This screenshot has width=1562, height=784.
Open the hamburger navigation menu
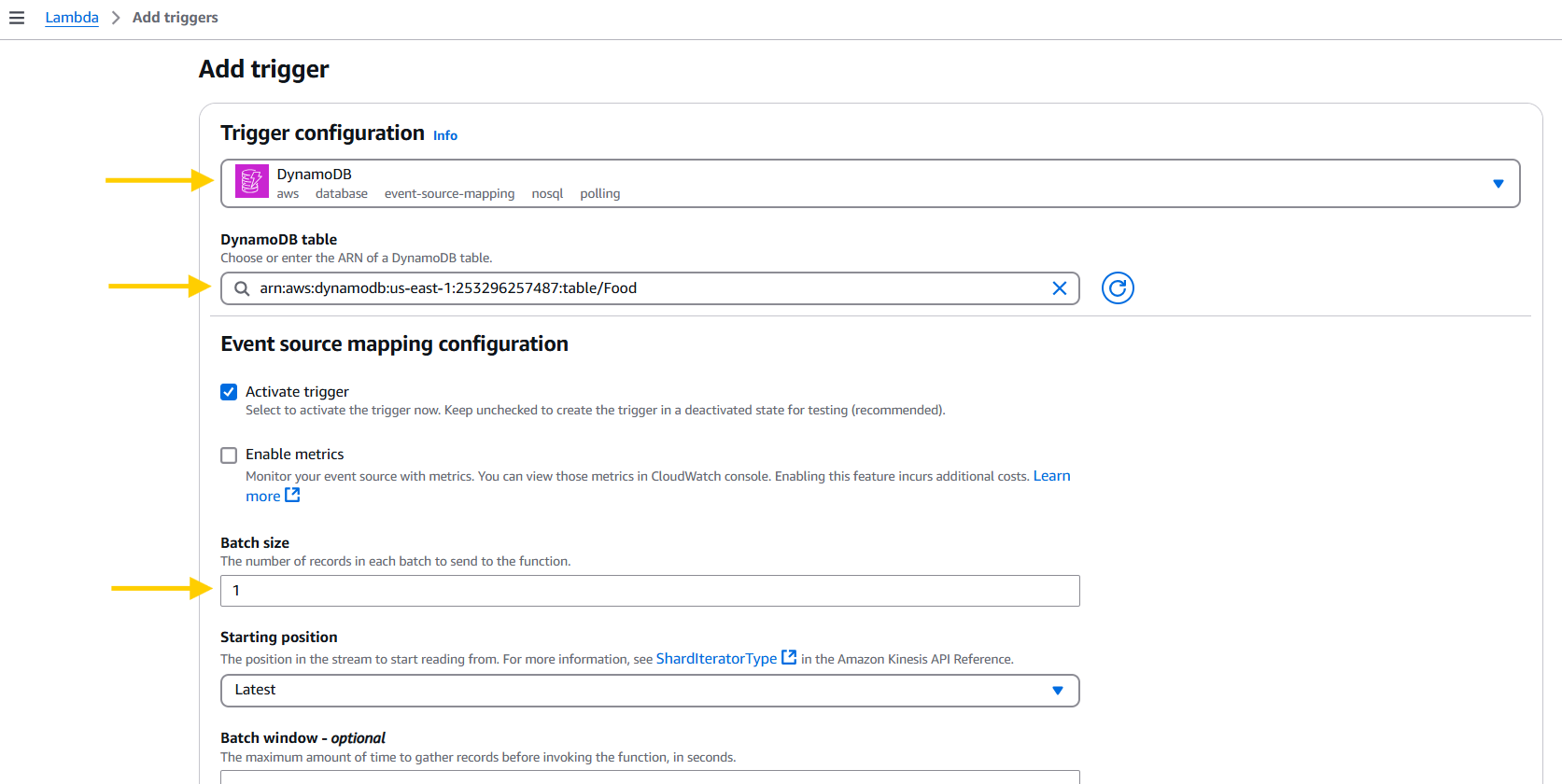point(17,18)
